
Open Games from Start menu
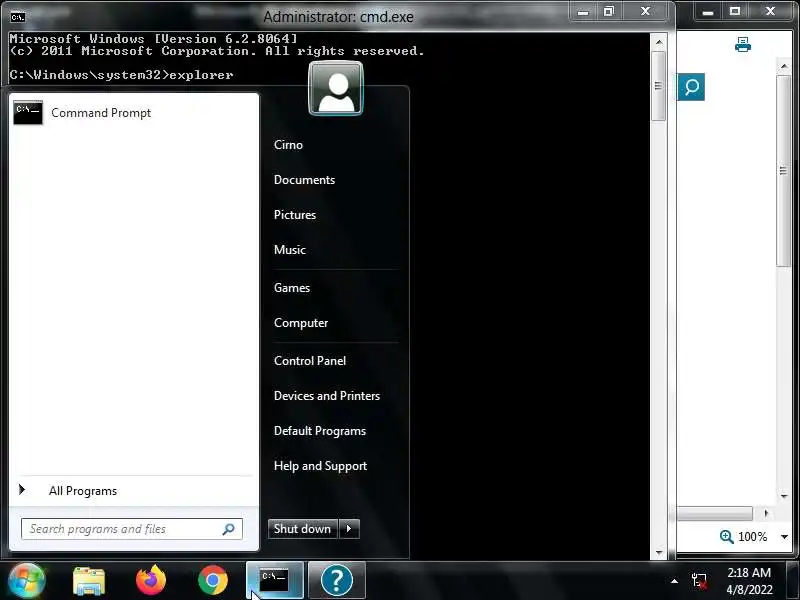(292, 288)
